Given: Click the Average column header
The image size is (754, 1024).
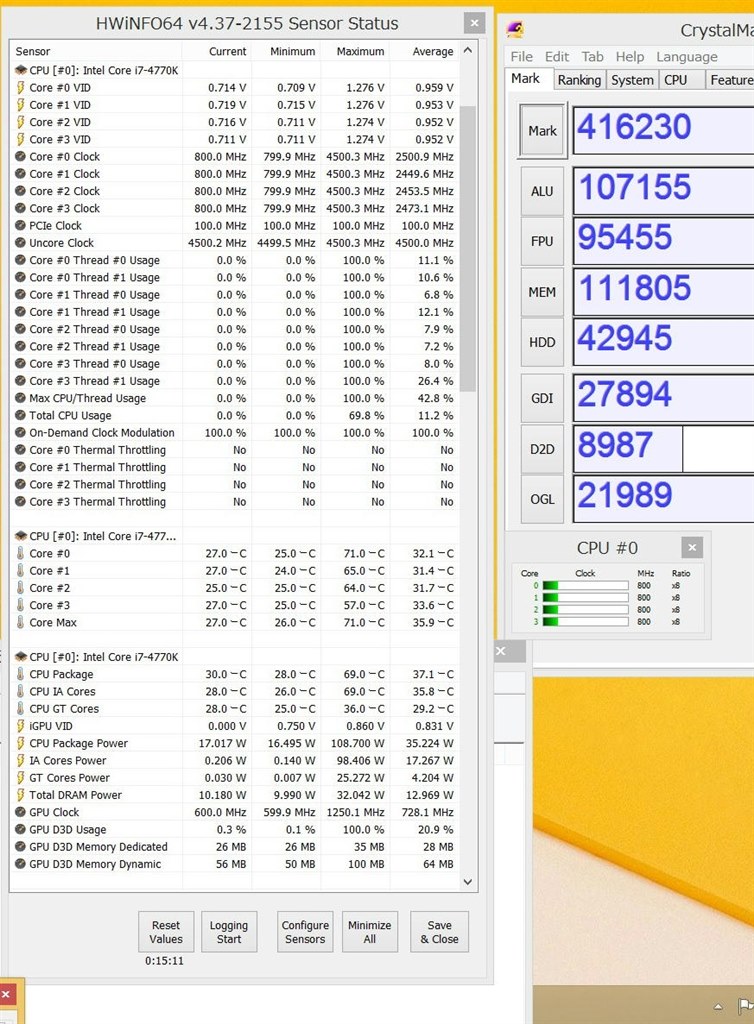Looking at the screenshot, I should pyautogui.click(x=424, y=51).
